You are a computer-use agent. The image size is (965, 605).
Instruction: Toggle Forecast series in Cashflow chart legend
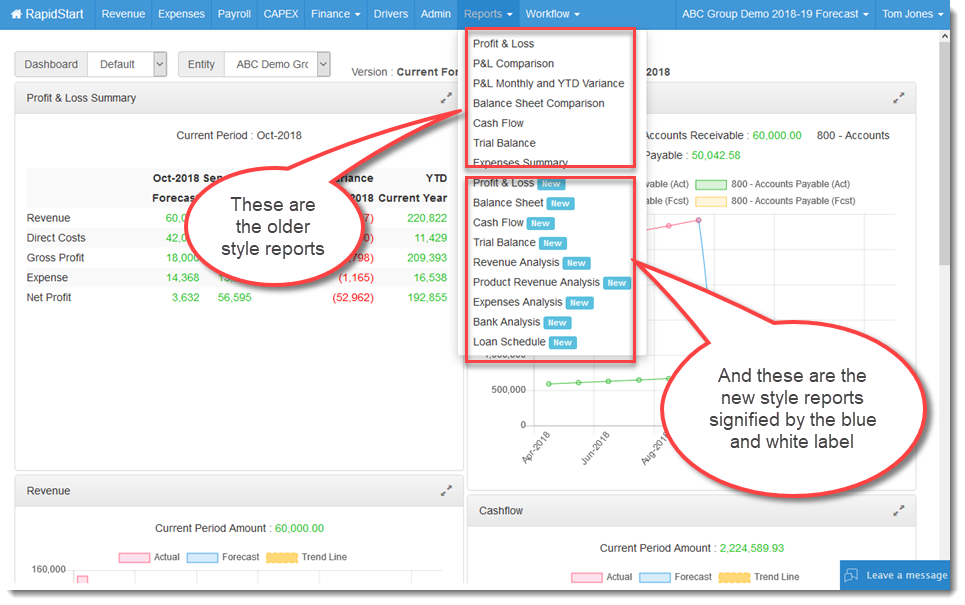click(675, 577)
